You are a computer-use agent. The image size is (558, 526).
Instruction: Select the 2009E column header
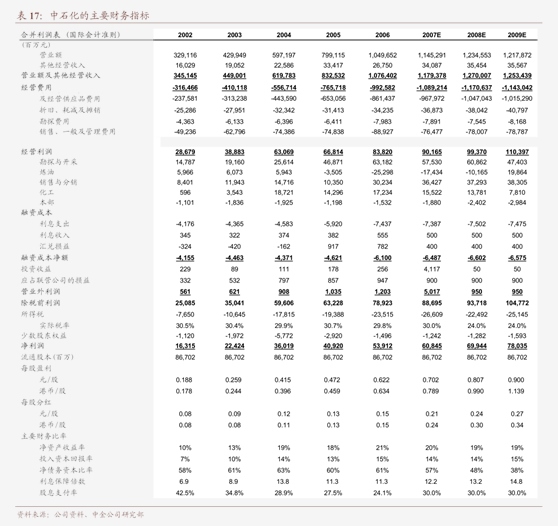coord(517,35)
